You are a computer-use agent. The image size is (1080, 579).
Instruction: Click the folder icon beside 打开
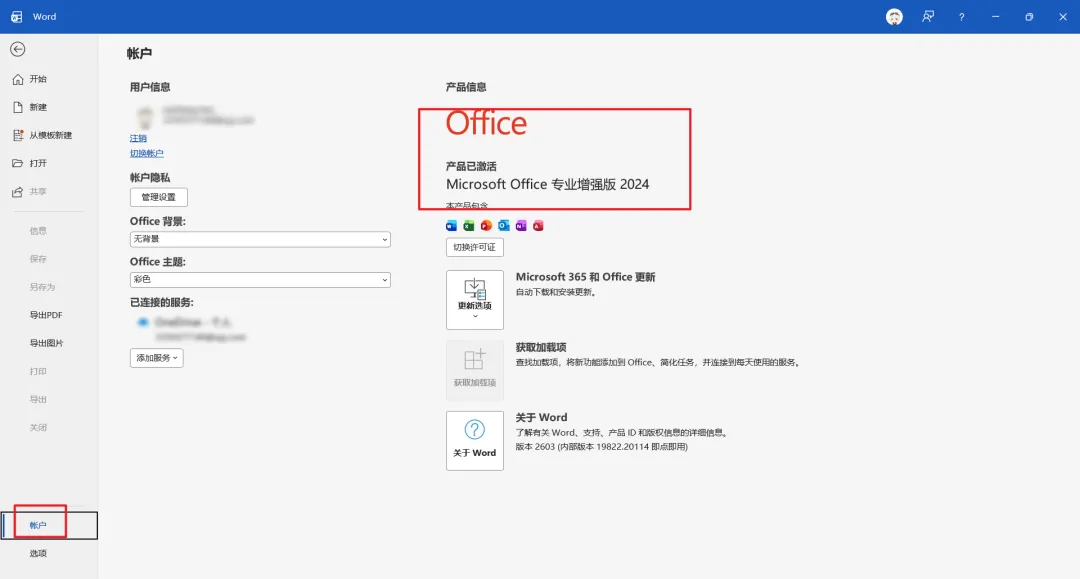18,163
